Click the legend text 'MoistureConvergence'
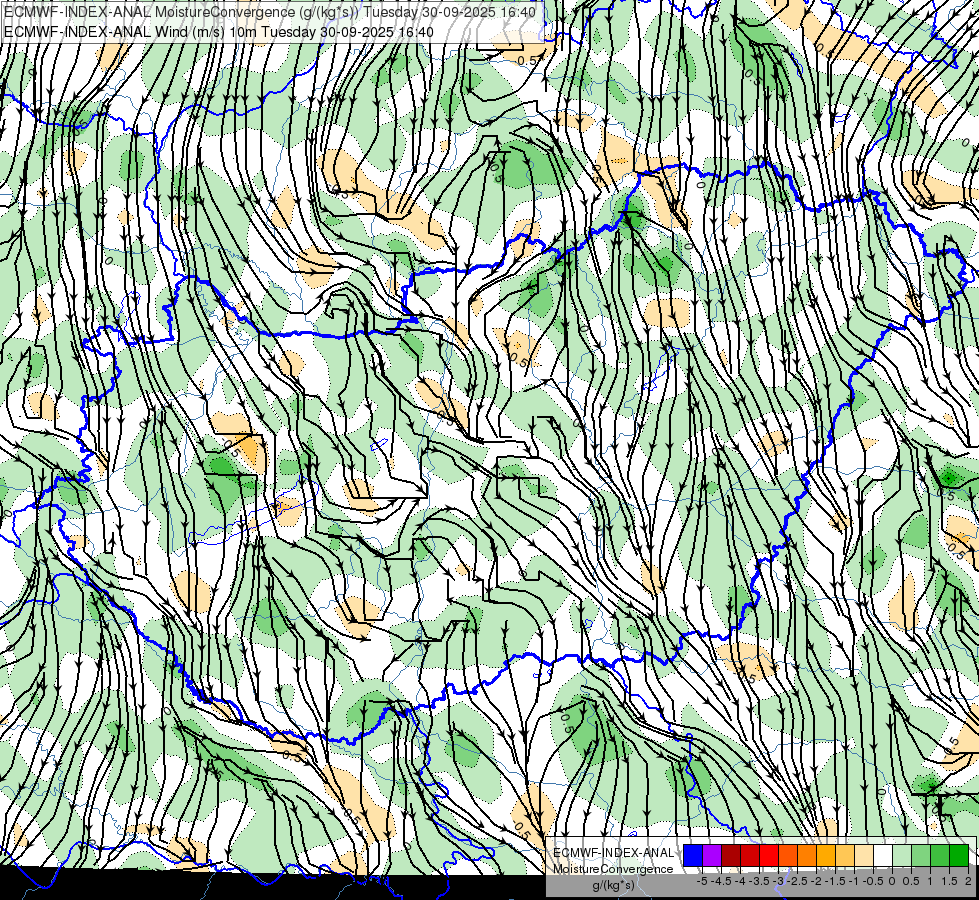The width and height of the screenshot is (979, 900). tap(613, 869)
